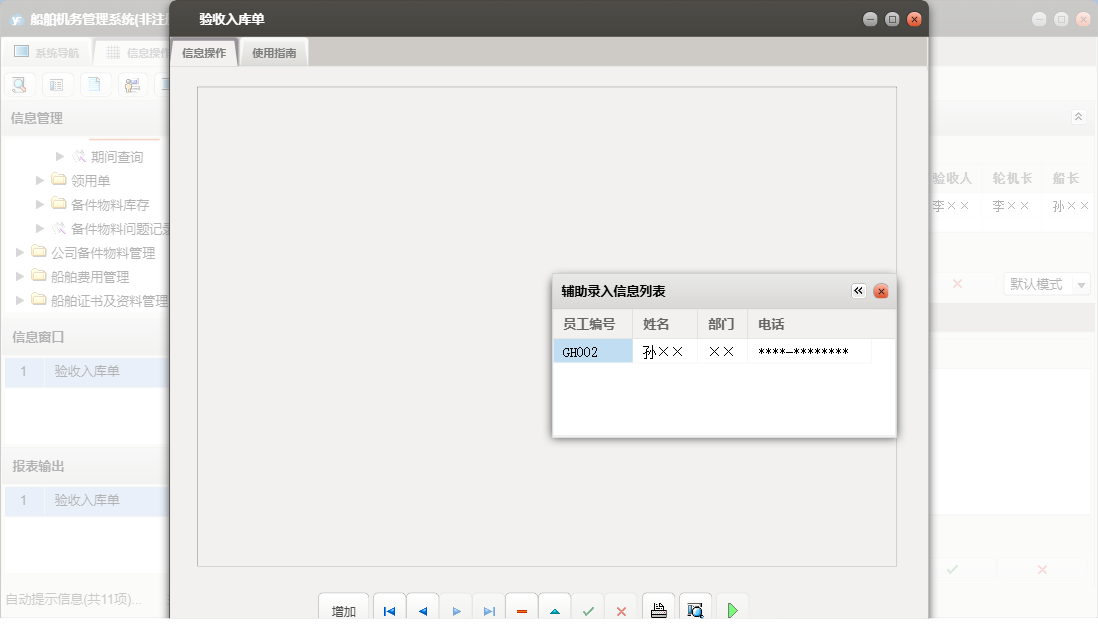
Task: Open print preview magnifier icon
Action: point(696,610)
